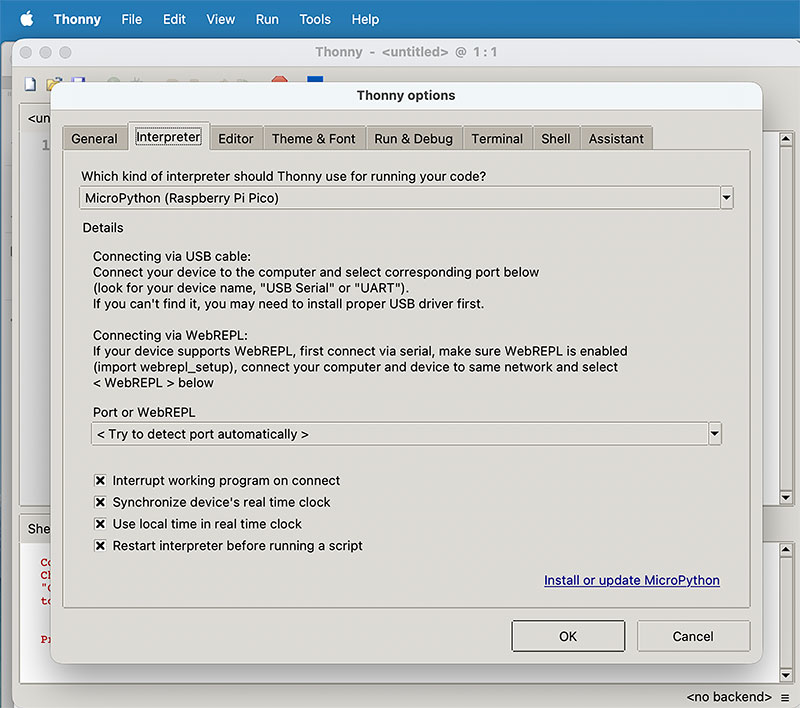Open Install or update MicroPython link
The image size is (800, 708).
coord(631,580)
